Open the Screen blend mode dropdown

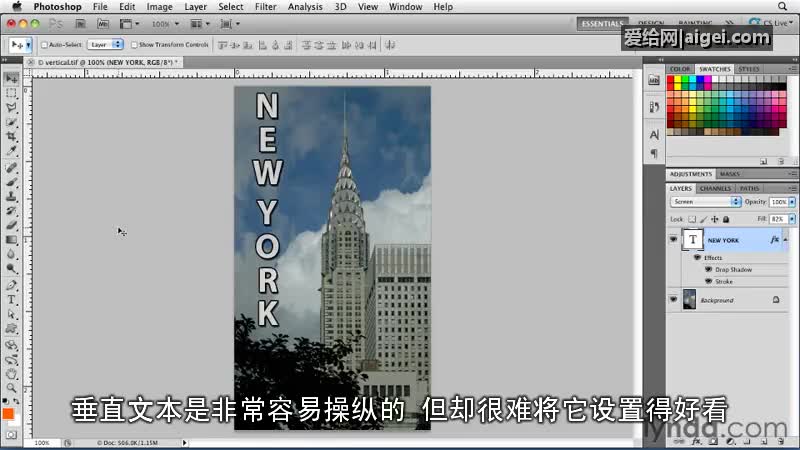pyautogui.click(x=704, y=202)
